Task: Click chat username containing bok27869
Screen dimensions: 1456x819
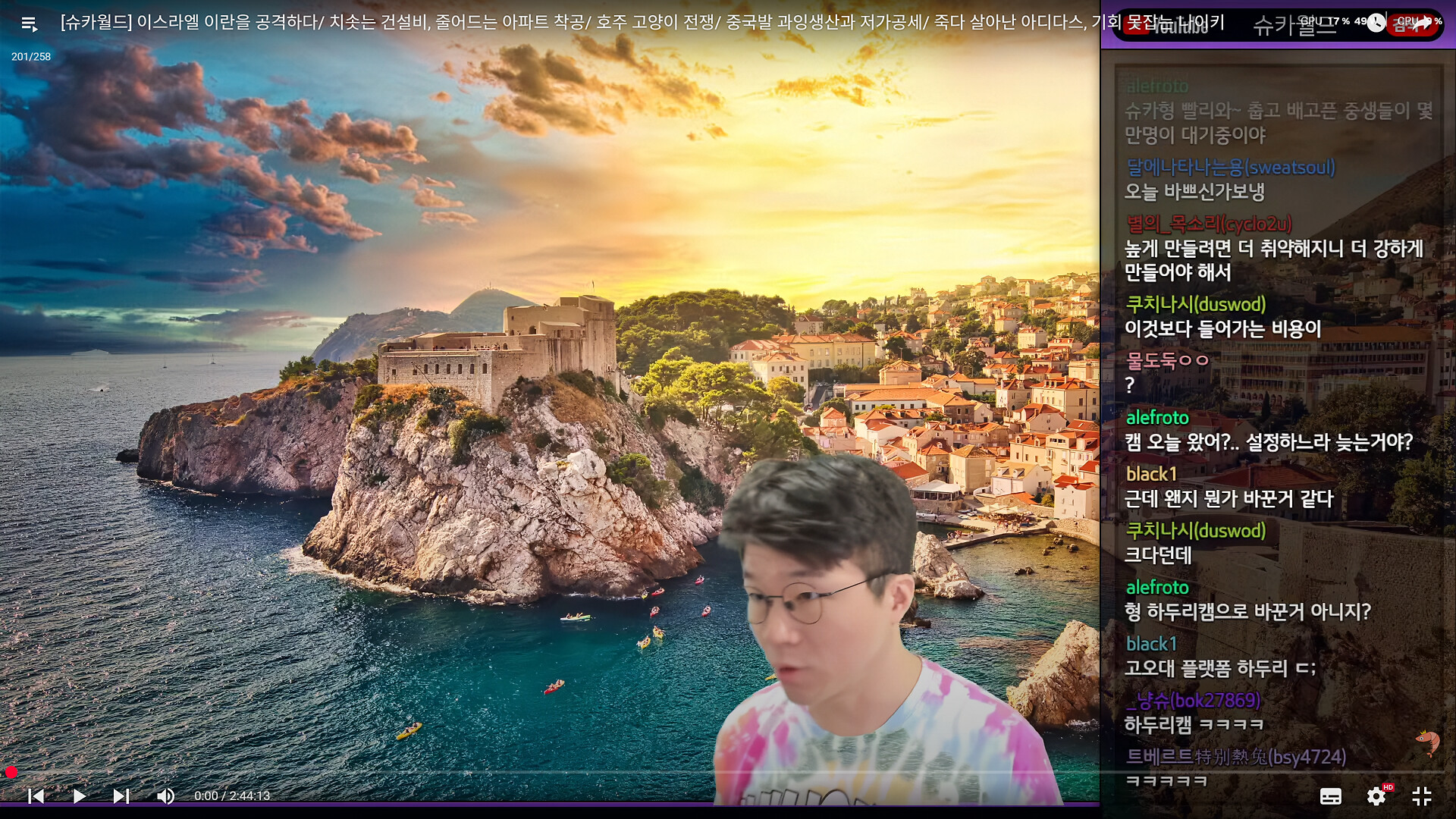Action: (1194, 700)
